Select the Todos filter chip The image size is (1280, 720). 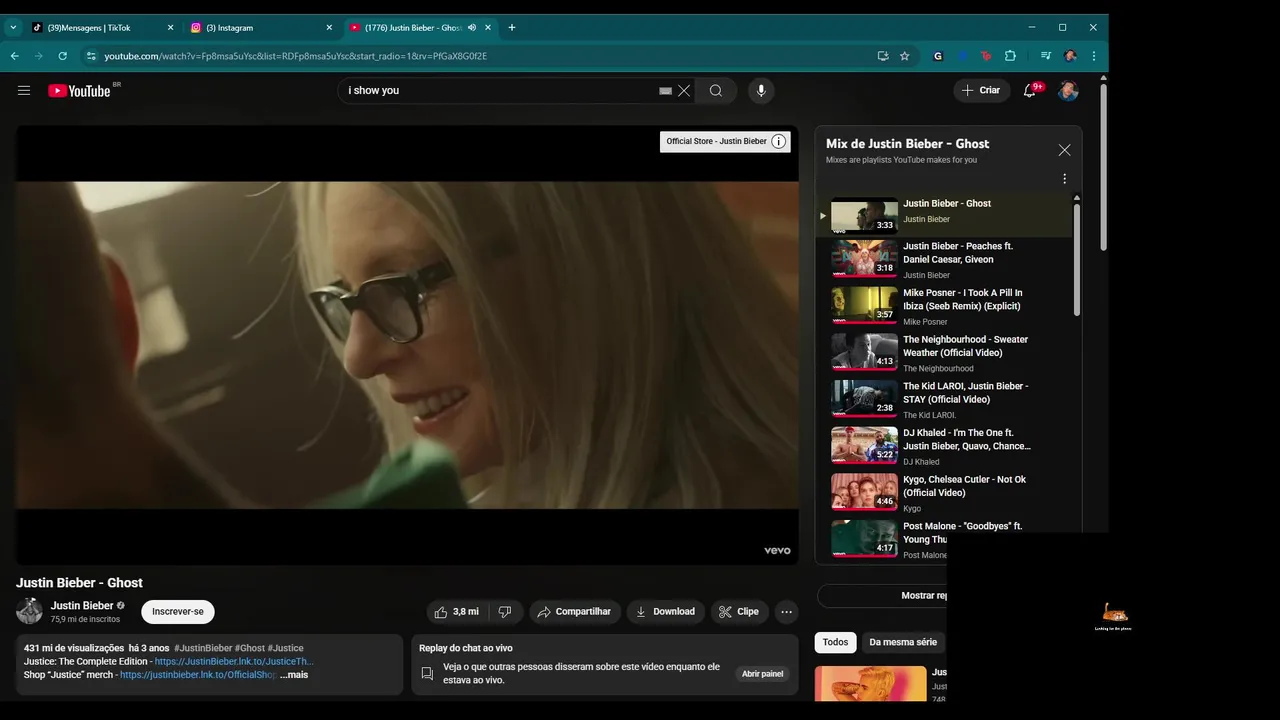coord(835,642)
